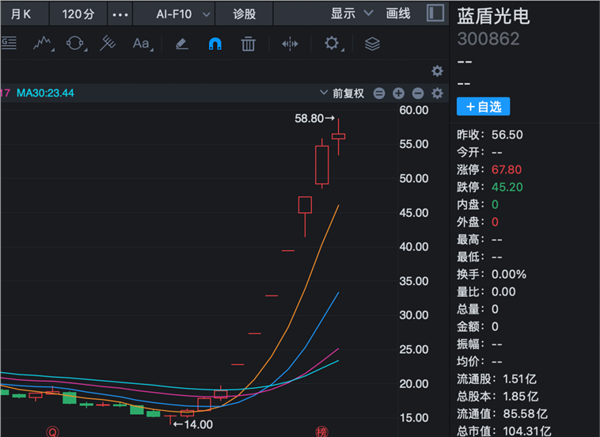
Task: Click the latest candlestick near 58.80
Action: click(339, 136)
